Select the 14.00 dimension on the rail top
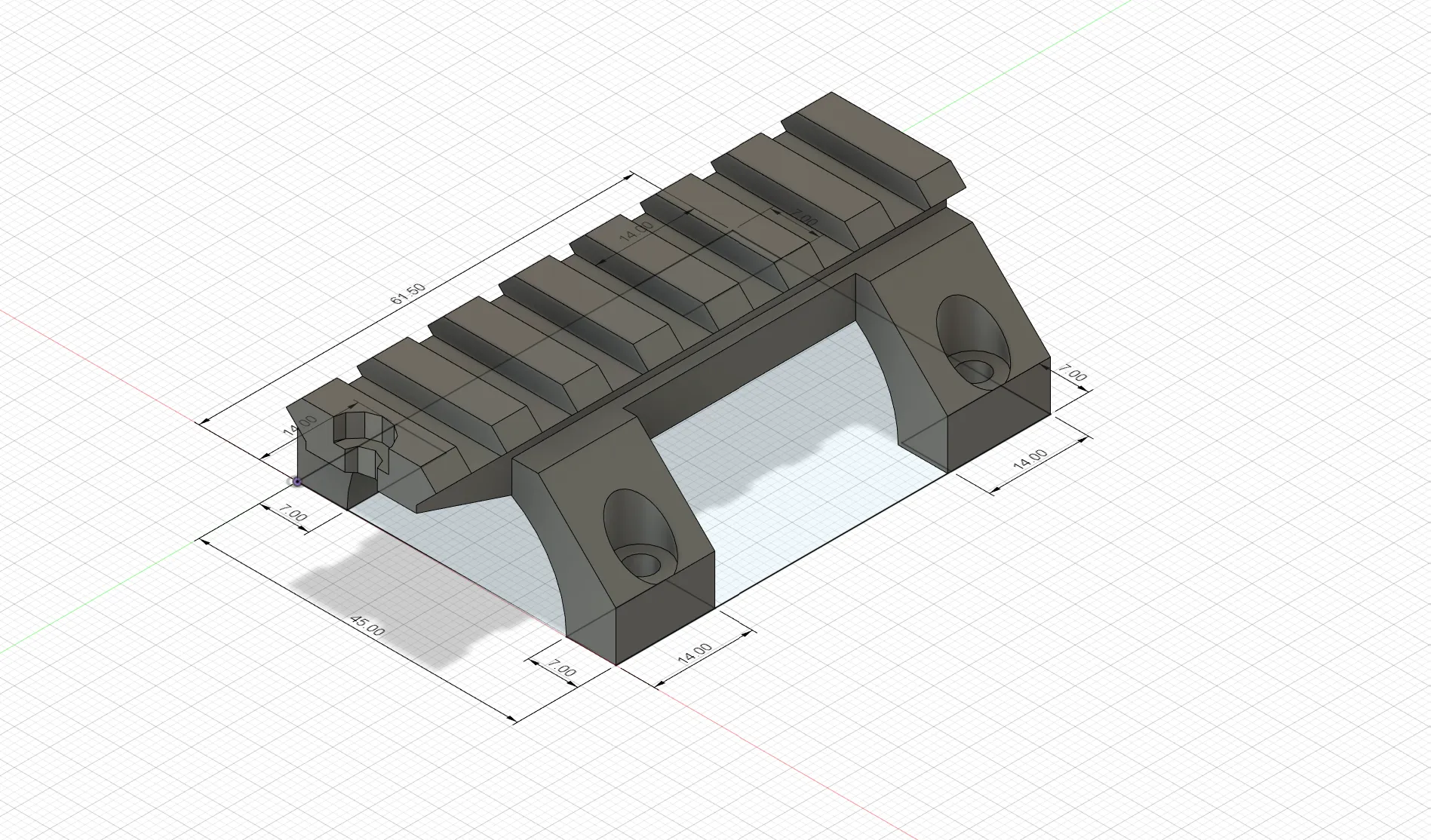Image resolution: width=1431 pixels, height=840 pixels. [x=636, y=232]
